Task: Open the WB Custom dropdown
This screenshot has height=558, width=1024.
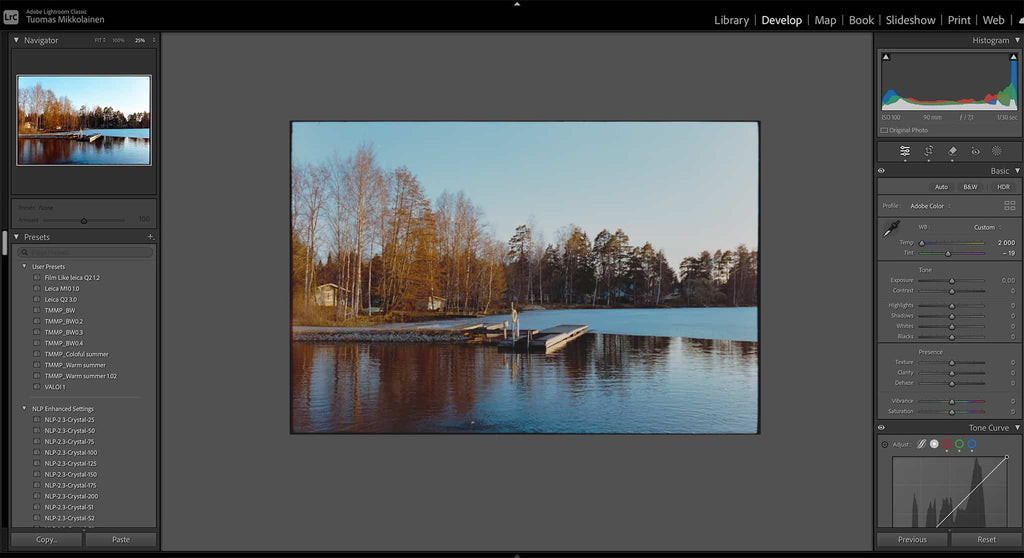Action: pos(987,227)
